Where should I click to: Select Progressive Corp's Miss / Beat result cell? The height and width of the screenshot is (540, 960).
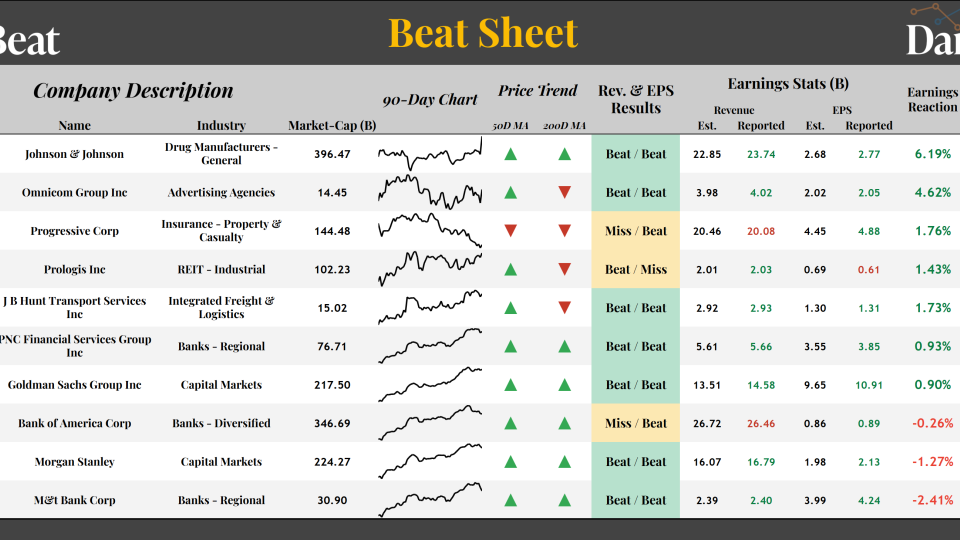click(x=636, y=231)
